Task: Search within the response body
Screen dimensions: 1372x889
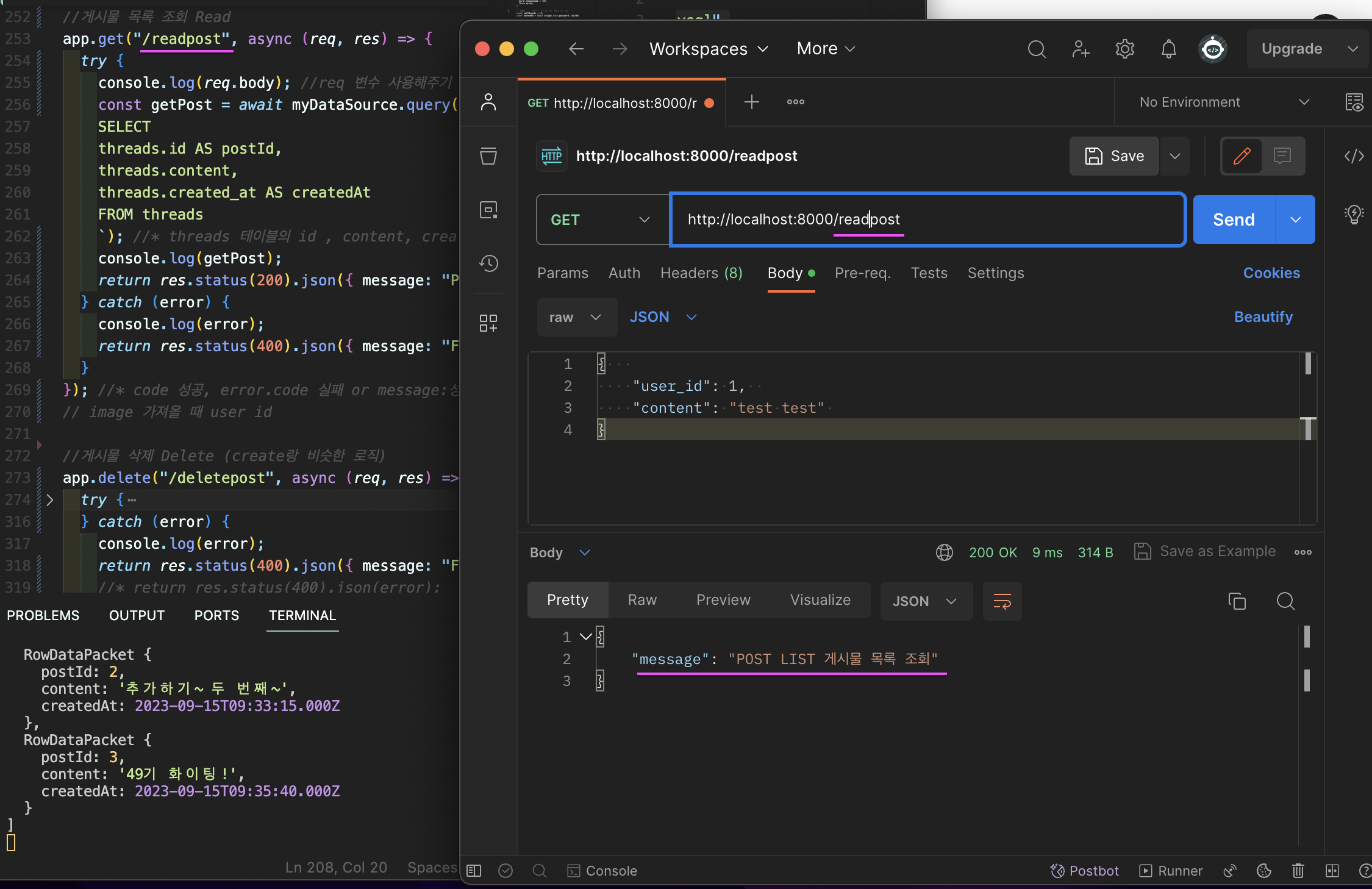Action: point(1285,601)
